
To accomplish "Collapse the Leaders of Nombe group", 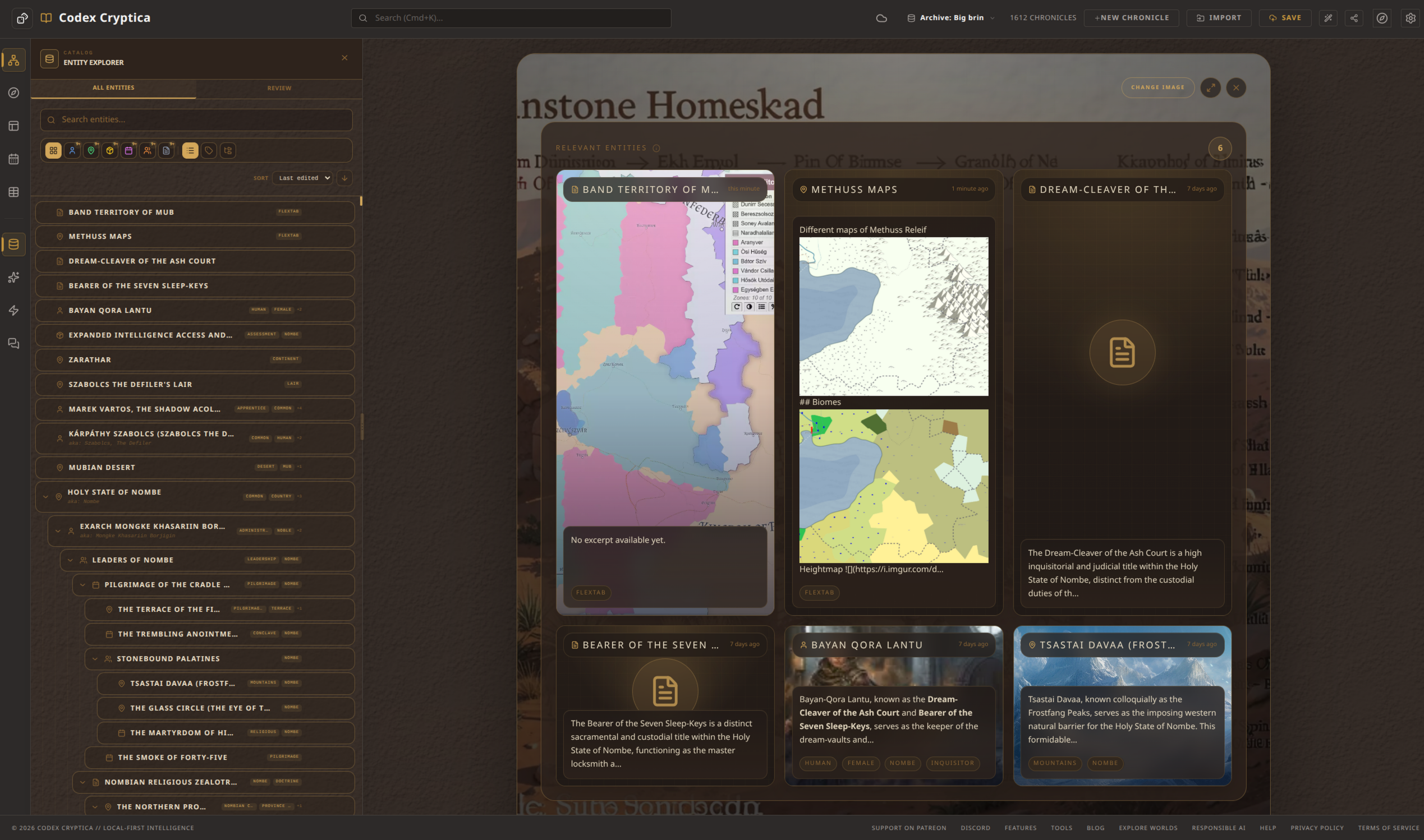I will 70,560.
